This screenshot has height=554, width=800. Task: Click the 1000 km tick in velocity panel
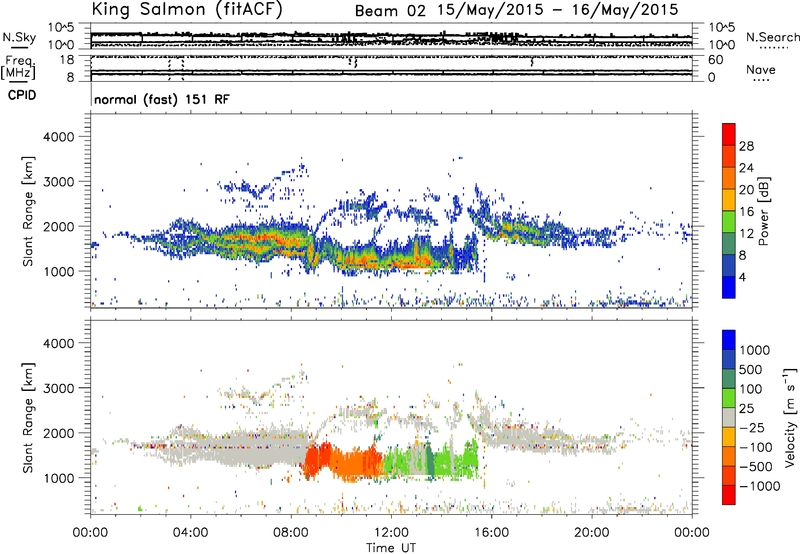(58, 478)
